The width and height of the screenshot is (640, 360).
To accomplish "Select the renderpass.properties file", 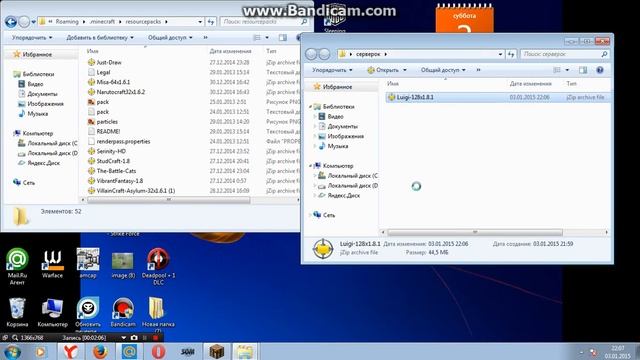I will coord(123,141).
